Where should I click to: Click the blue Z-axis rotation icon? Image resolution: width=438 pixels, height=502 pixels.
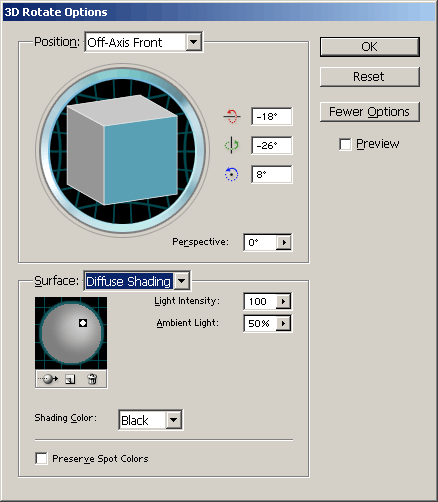(231, 174)
